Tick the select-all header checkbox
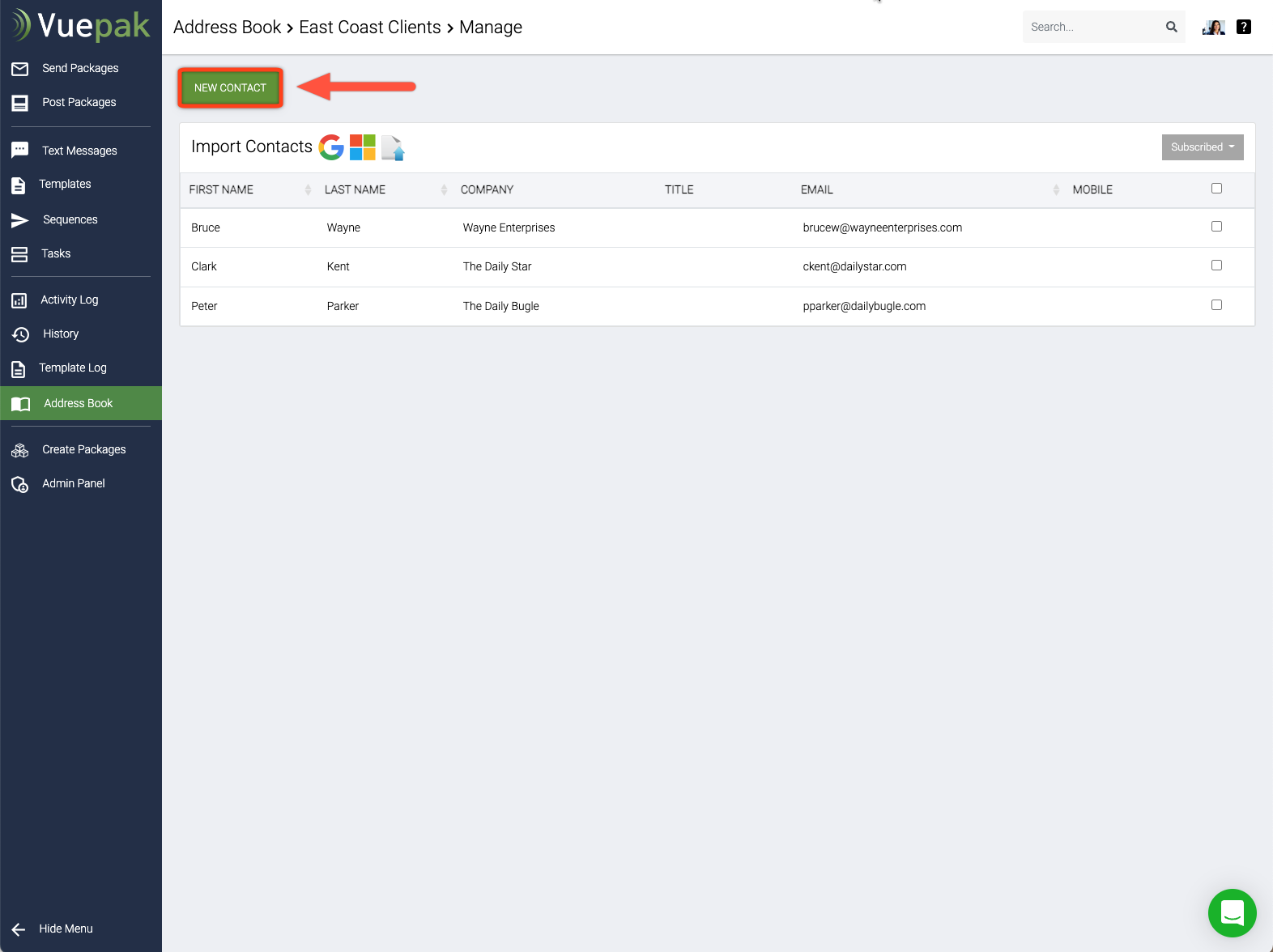Image resolution: width=1273 pixels, height=952 pixels. pos(1216,189)
